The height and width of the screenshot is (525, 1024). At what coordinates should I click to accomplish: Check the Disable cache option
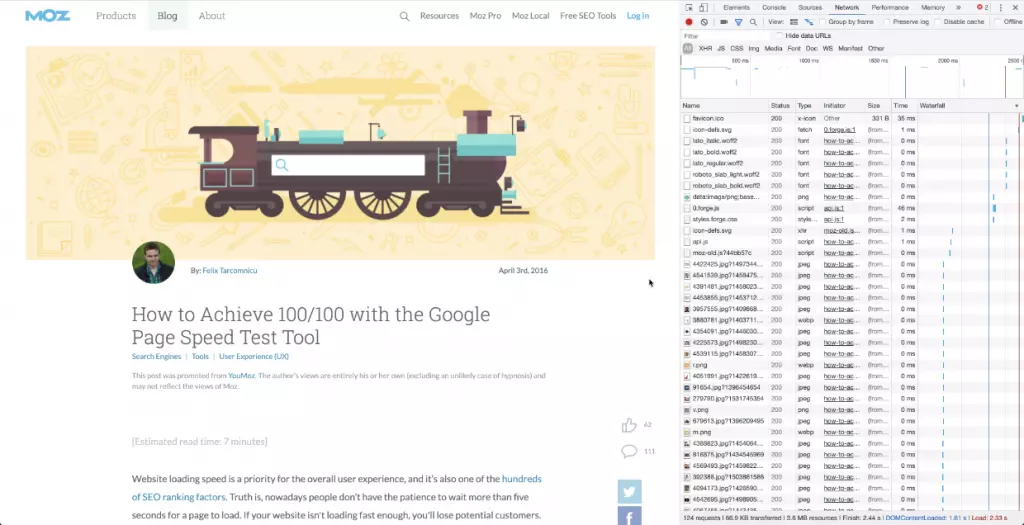[939, 21]
